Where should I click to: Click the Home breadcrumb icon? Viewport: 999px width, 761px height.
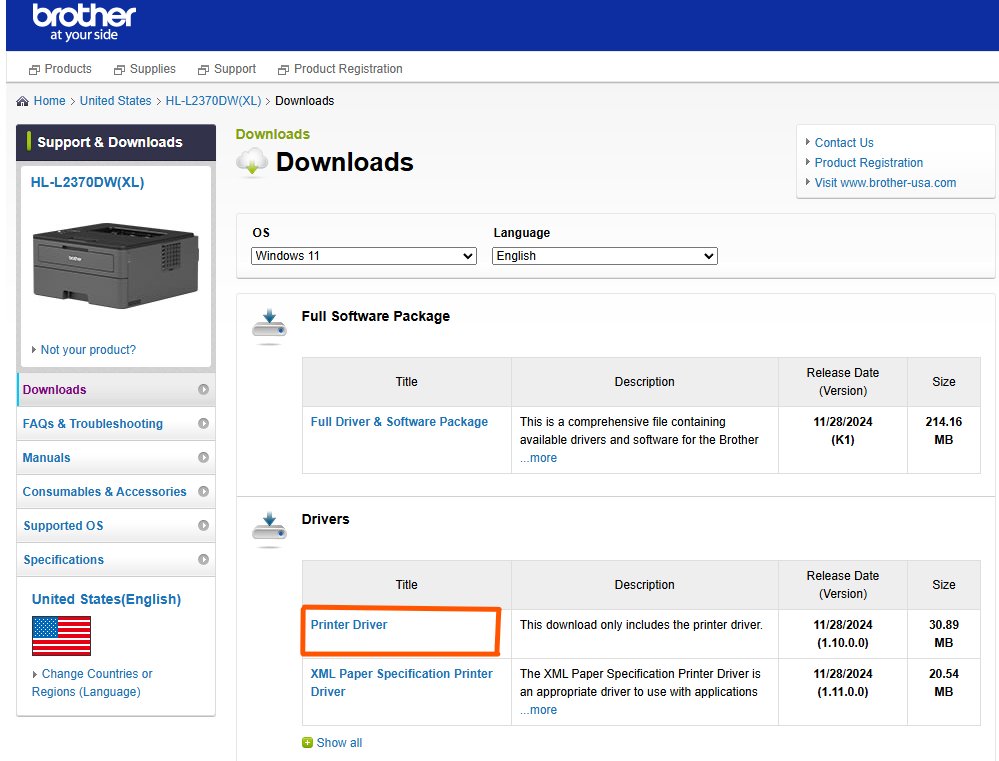point(23,100)
